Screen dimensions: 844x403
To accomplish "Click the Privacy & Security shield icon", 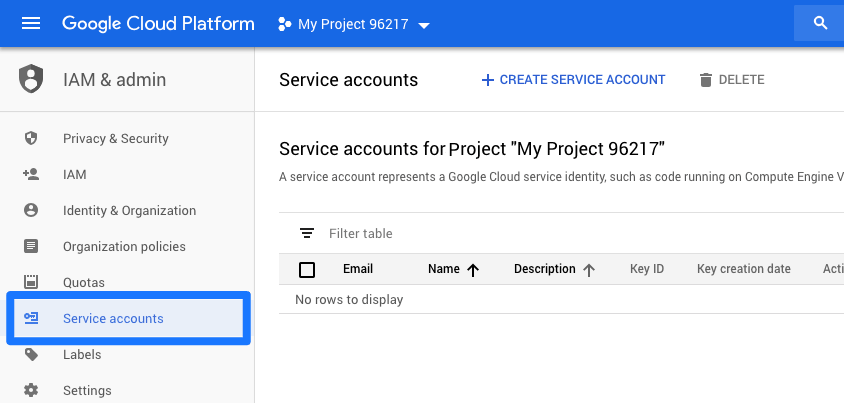I will click(31, 139).
